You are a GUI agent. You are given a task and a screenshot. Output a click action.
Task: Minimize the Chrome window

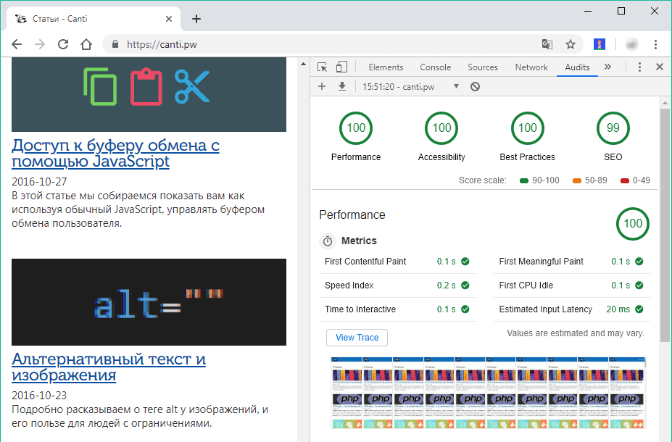588,12
